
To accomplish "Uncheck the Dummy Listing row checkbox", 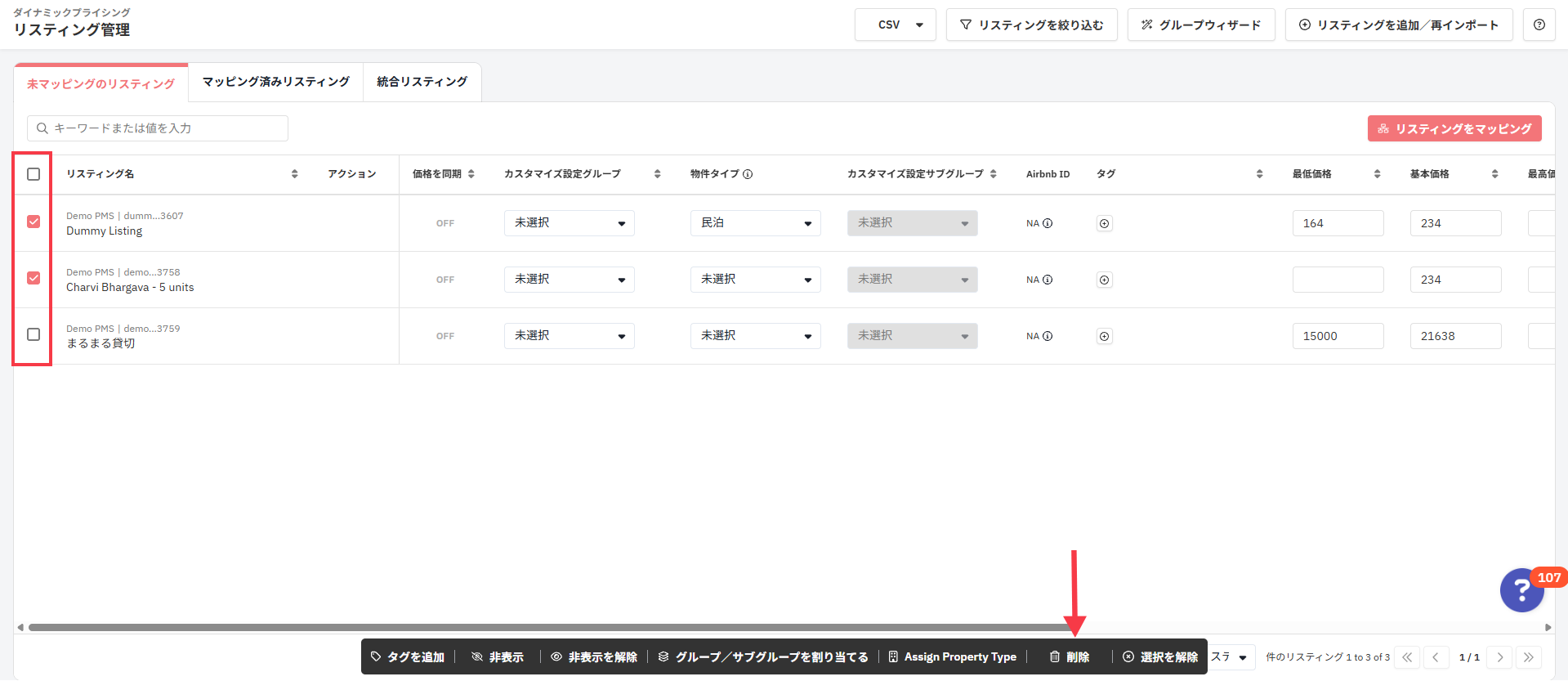I will coord(34,222).
